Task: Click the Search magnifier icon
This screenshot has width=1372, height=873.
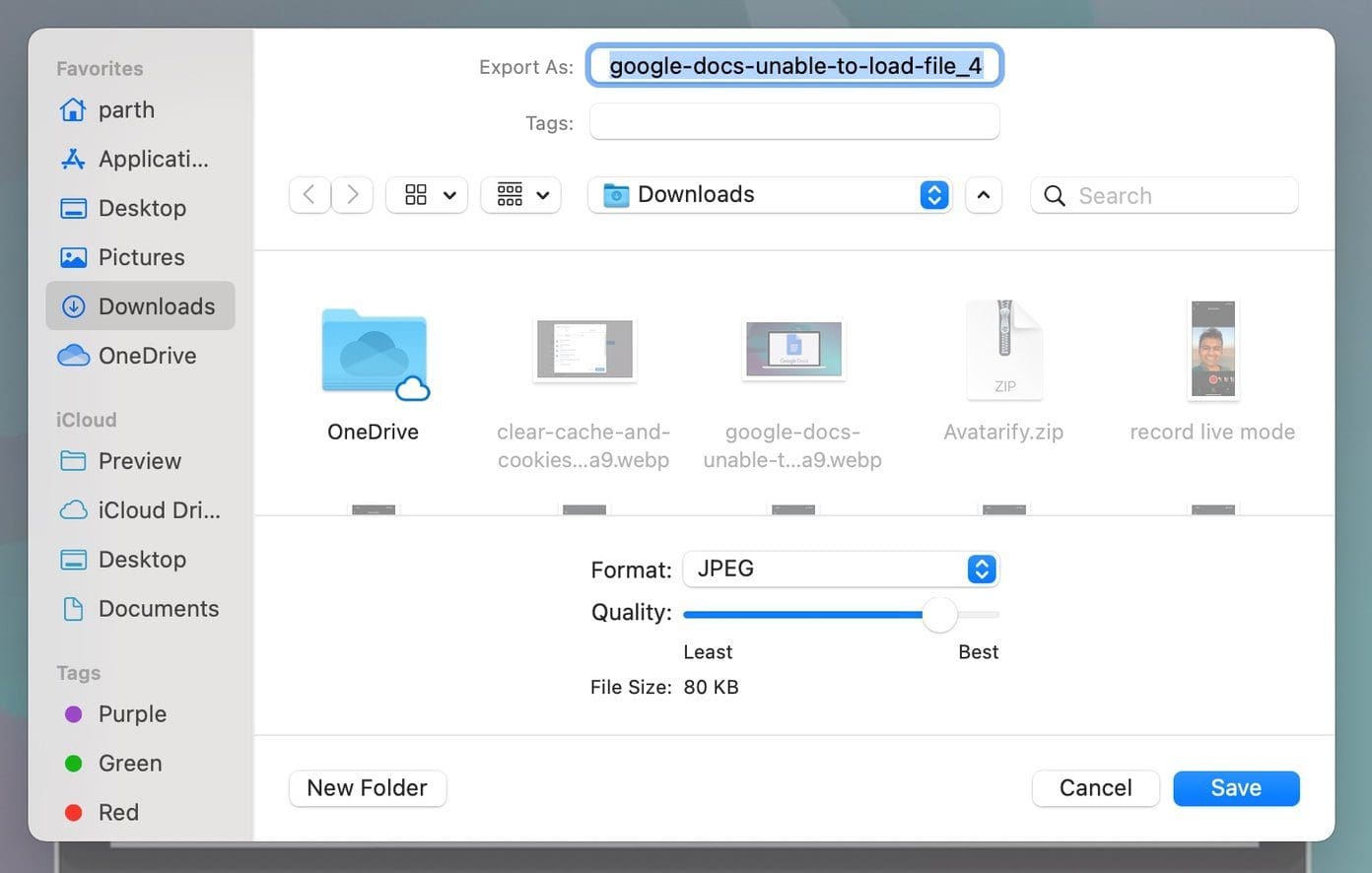Action: click(1054, 196)
